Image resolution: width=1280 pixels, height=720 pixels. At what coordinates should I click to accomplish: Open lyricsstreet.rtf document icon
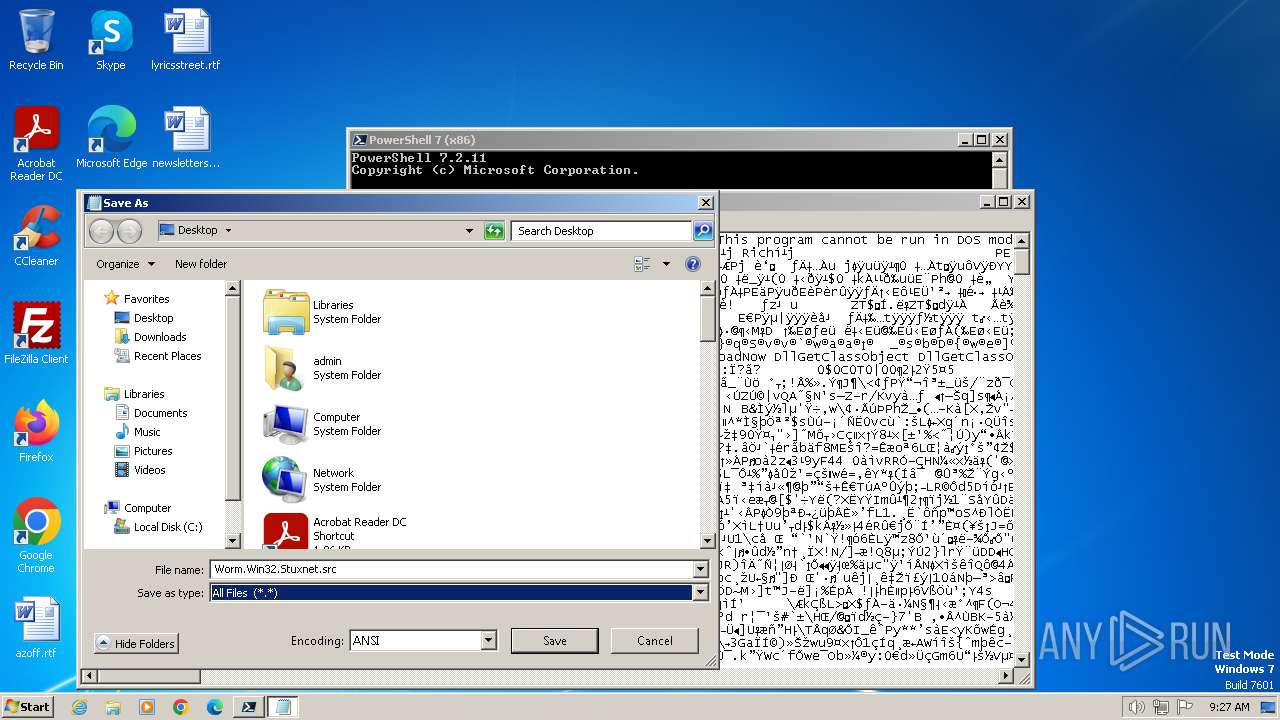(x=185, y=40)
